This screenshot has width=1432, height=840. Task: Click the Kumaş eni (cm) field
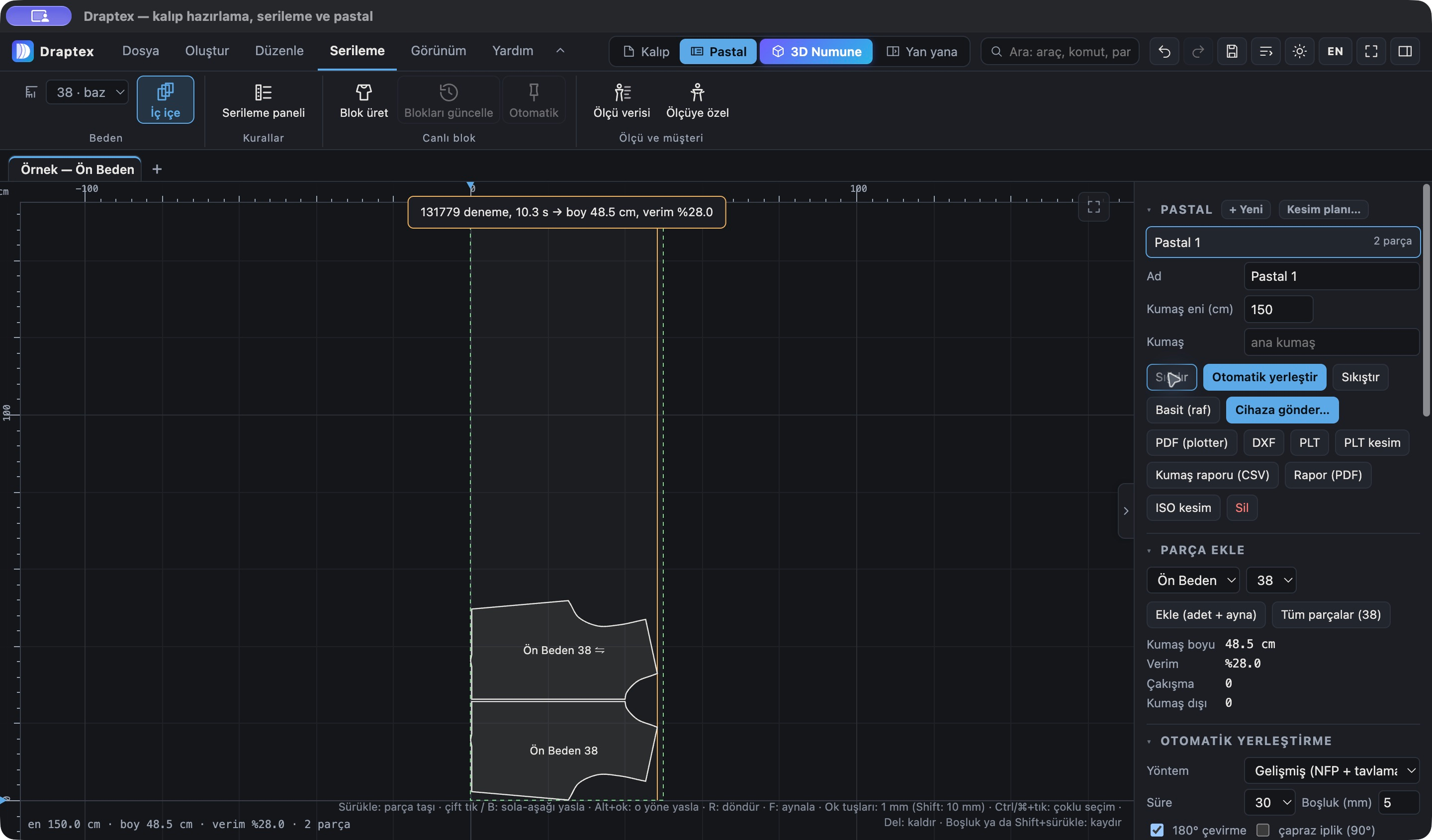[x=1278, y=310]
